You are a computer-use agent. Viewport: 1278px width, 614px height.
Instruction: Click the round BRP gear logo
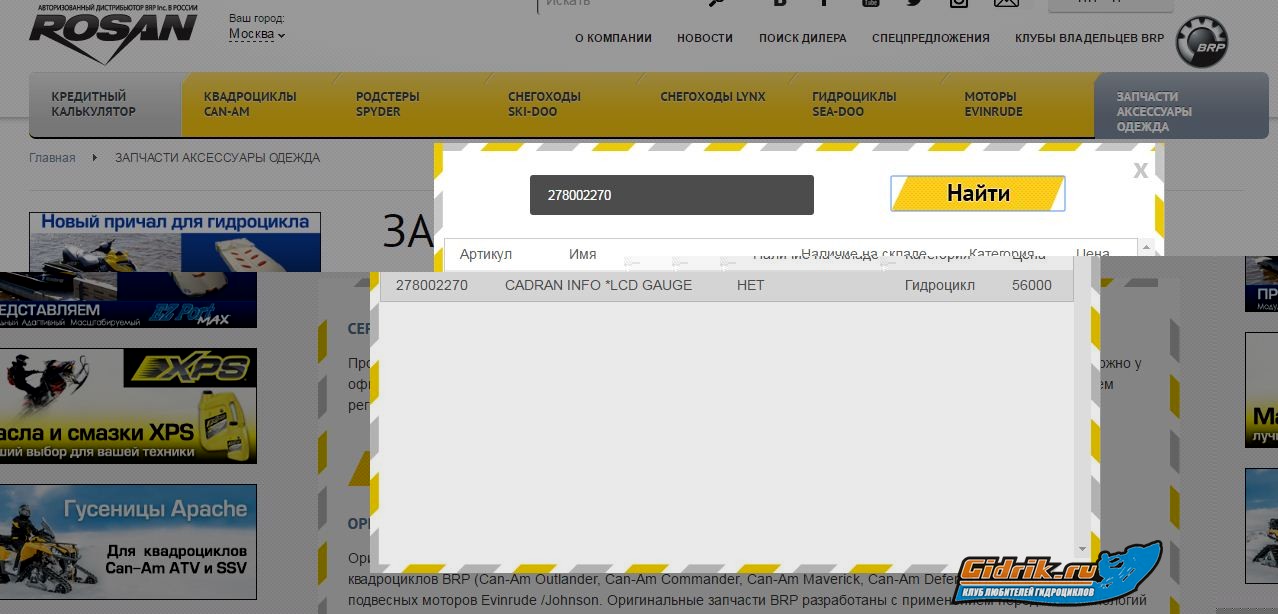[x=1200, y=43]
